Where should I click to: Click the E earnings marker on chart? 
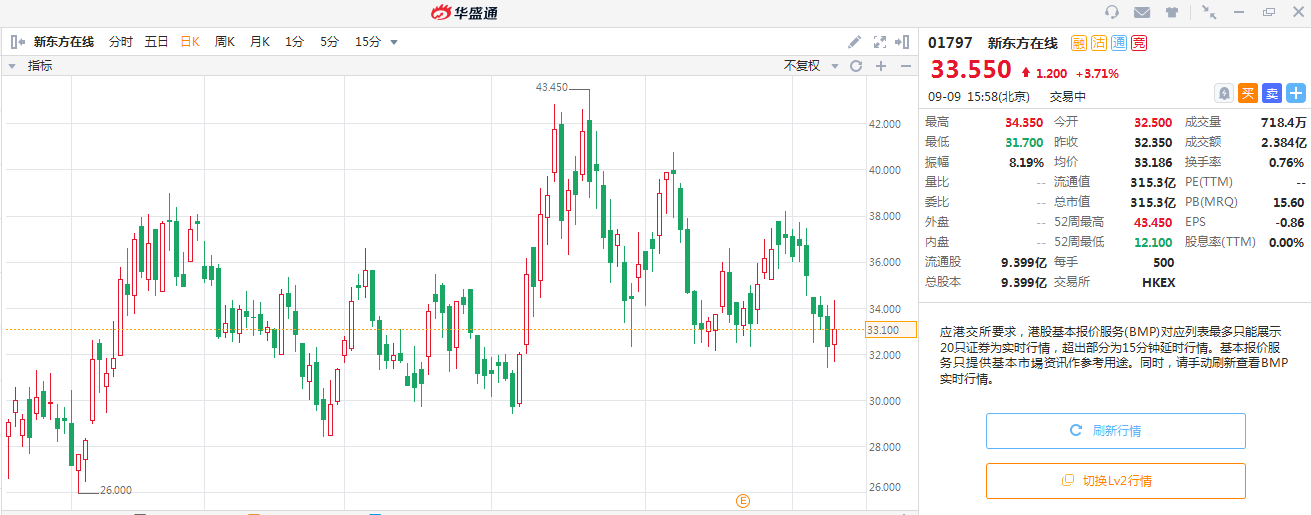click(743, 500)
